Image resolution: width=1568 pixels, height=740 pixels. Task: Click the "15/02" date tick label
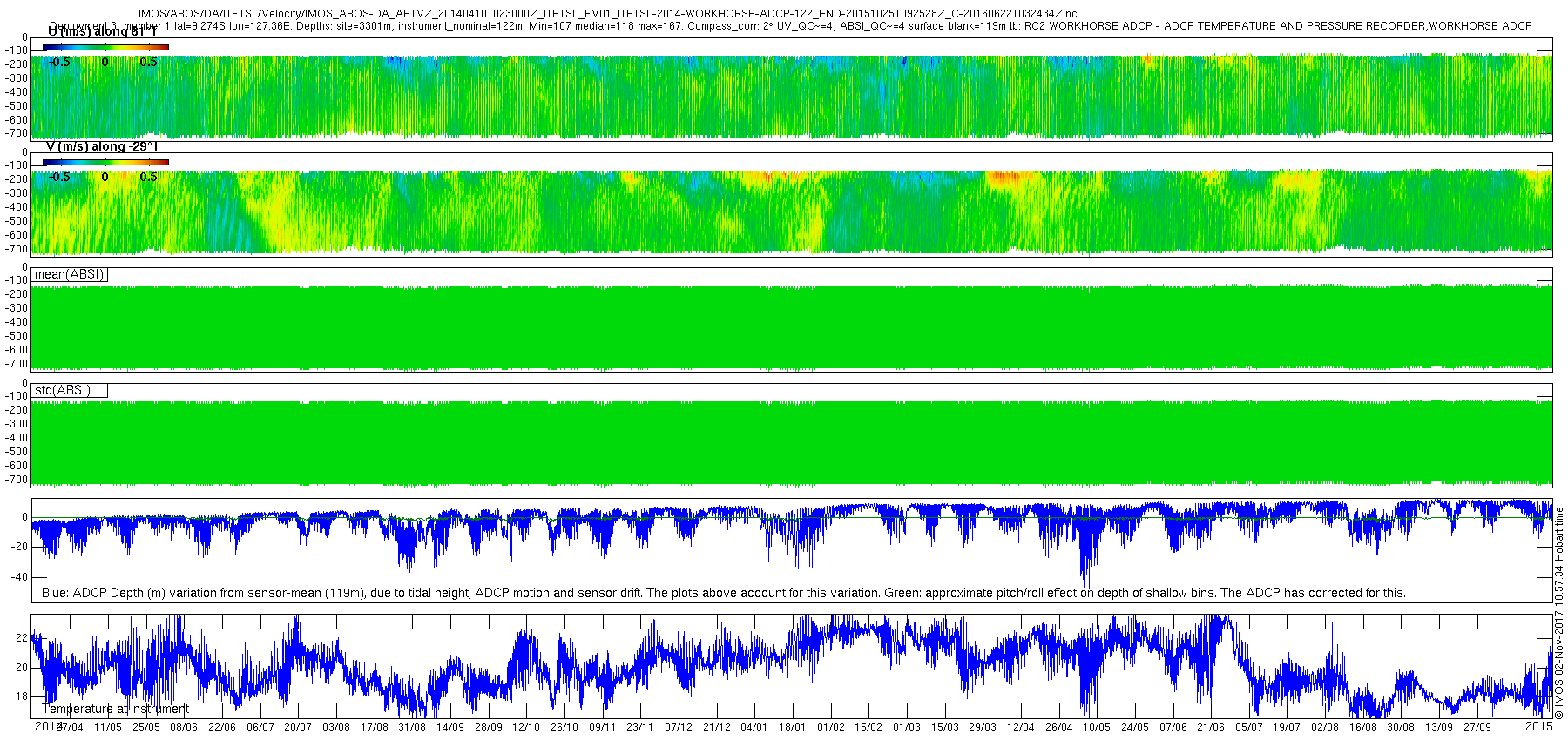pyautogui.click(x=868, y=728)
